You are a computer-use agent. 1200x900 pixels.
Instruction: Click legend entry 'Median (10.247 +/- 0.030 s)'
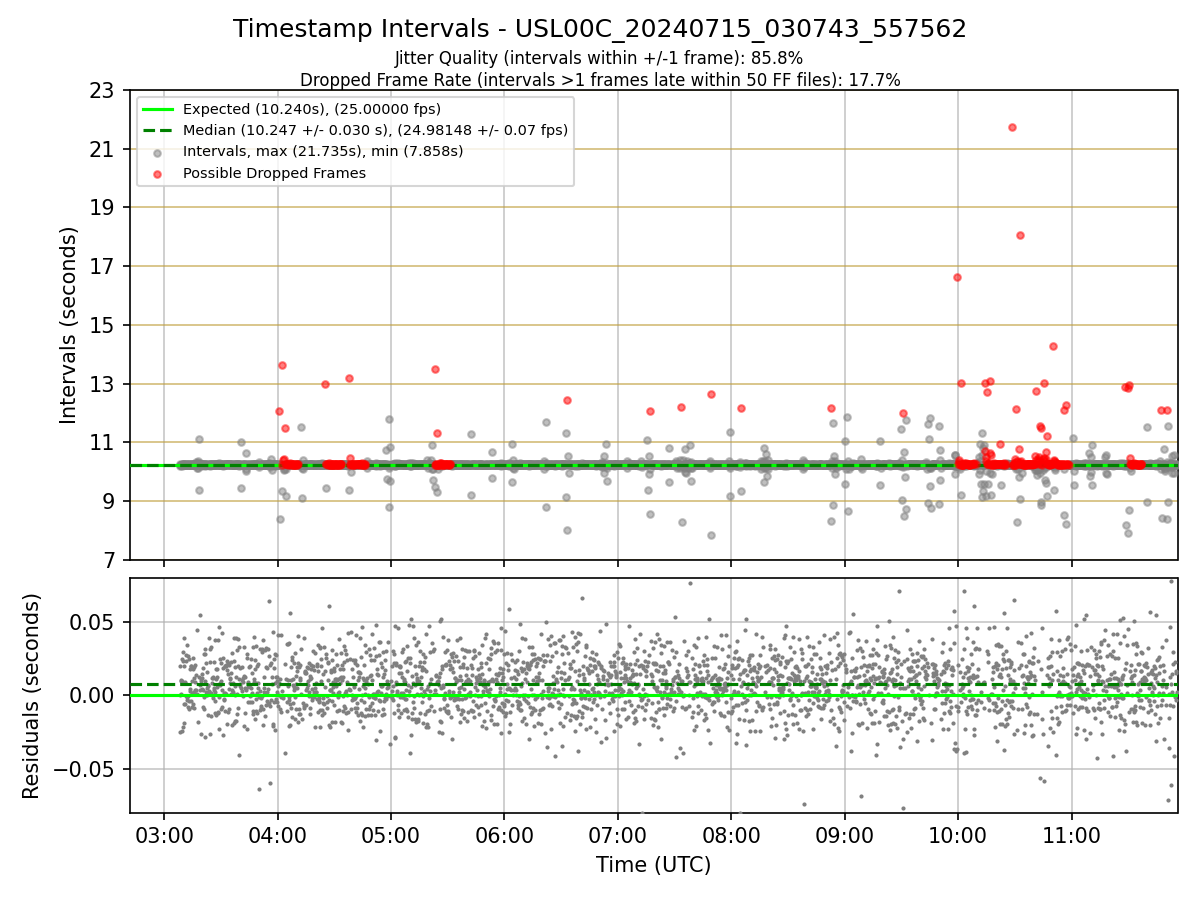tap(375, 130)
